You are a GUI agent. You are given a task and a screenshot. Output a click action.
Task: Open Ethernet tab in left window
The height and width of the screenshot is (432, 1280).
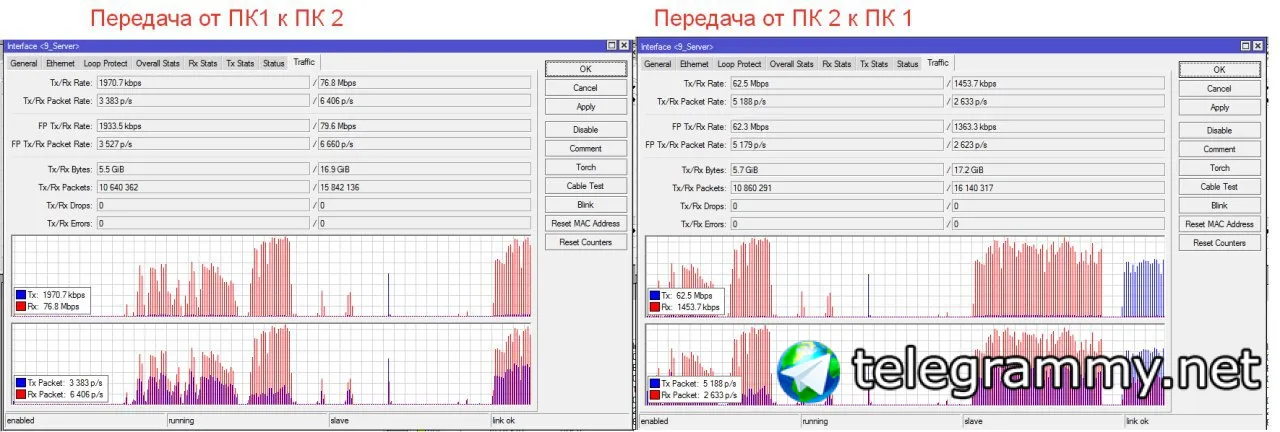(x=60, y=63)
